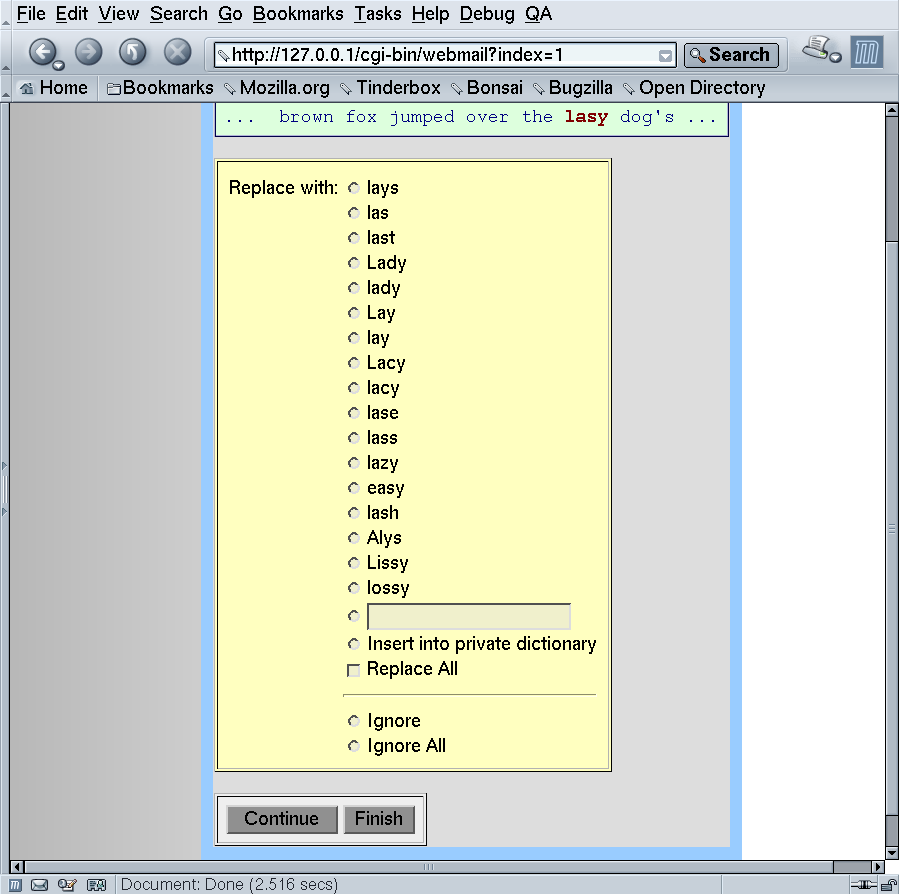Collapse the personal toolbar grippy
This screenshot has width=899, height=894.
coord(5,88)
